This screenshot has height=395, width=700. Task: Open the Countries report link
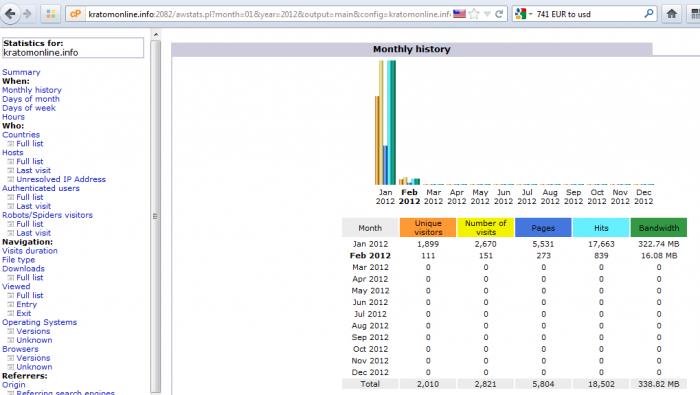[x=21, y=134]
